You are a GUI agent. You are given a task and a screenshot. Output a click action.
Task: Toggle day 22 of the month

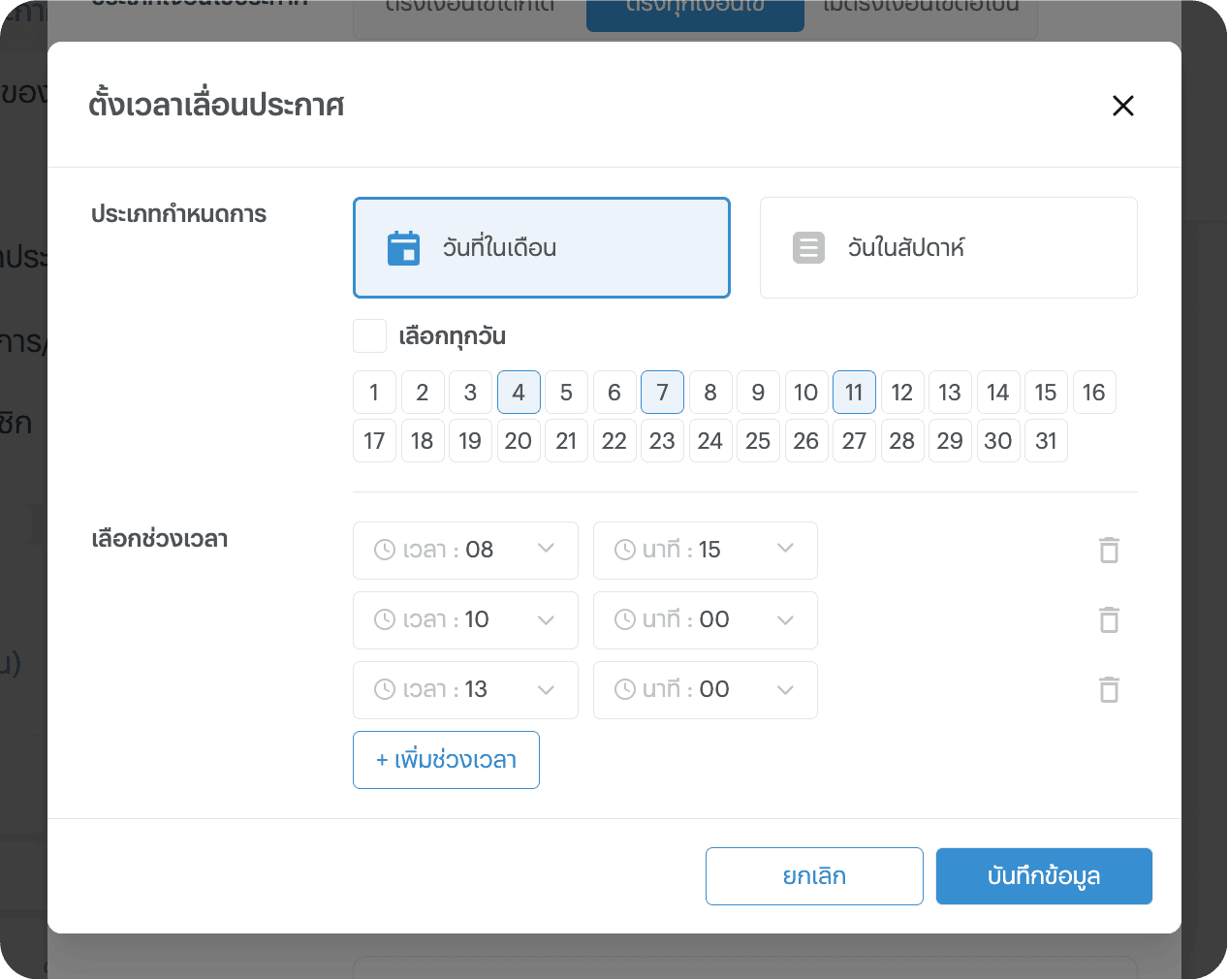[x=614, y=441]
